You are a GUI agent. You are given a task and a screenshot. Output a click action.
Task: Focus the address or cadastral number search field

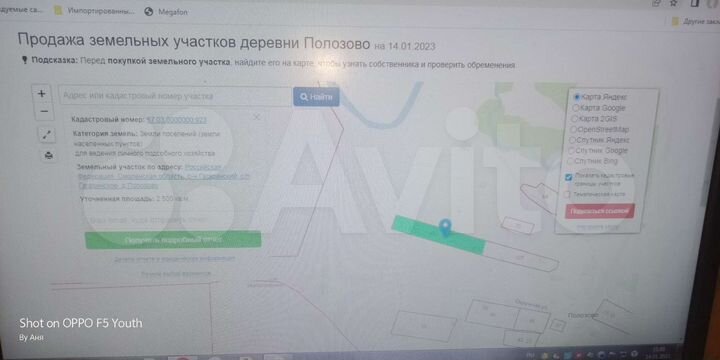coord(175,96)
